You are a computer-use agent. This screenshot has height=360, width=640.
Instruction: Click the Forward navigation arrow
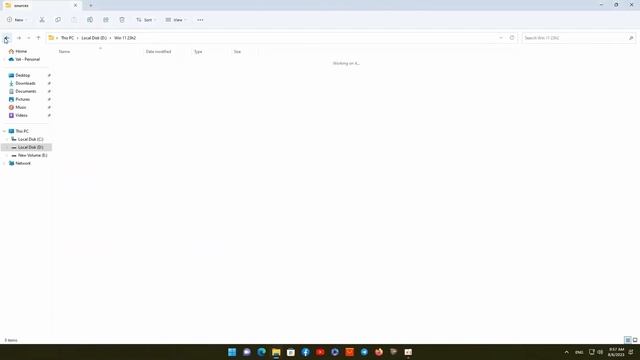click(19, 38)
